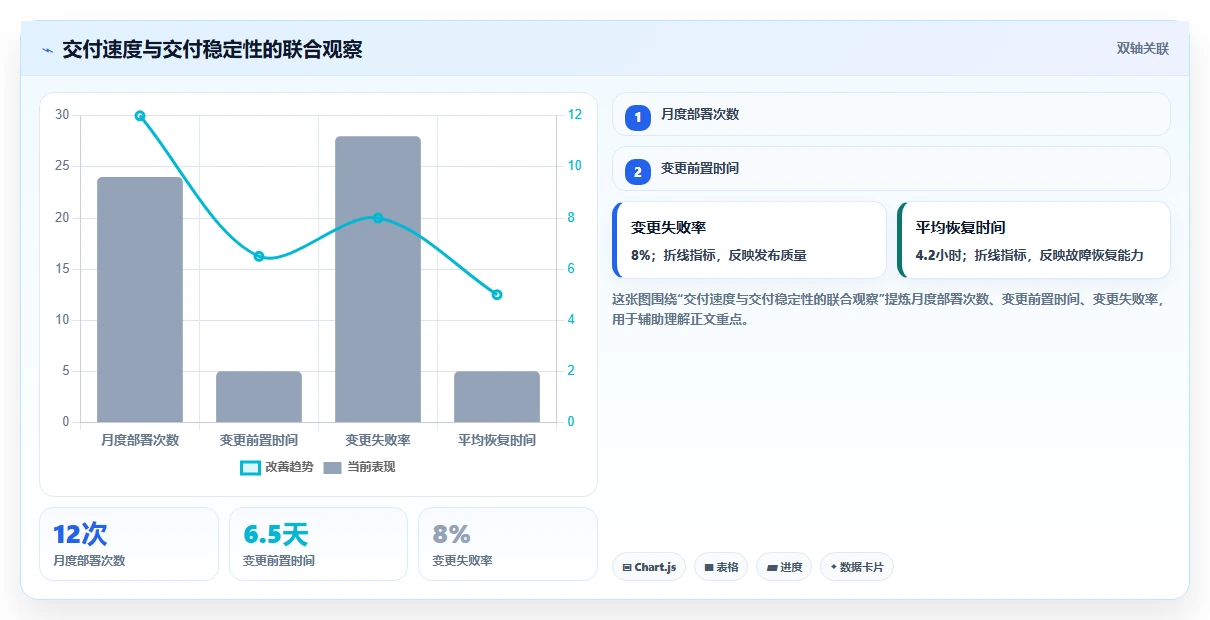Click the 4.2小时 text in recovery card
1210x620 pixels.
(x=939, y=255)
